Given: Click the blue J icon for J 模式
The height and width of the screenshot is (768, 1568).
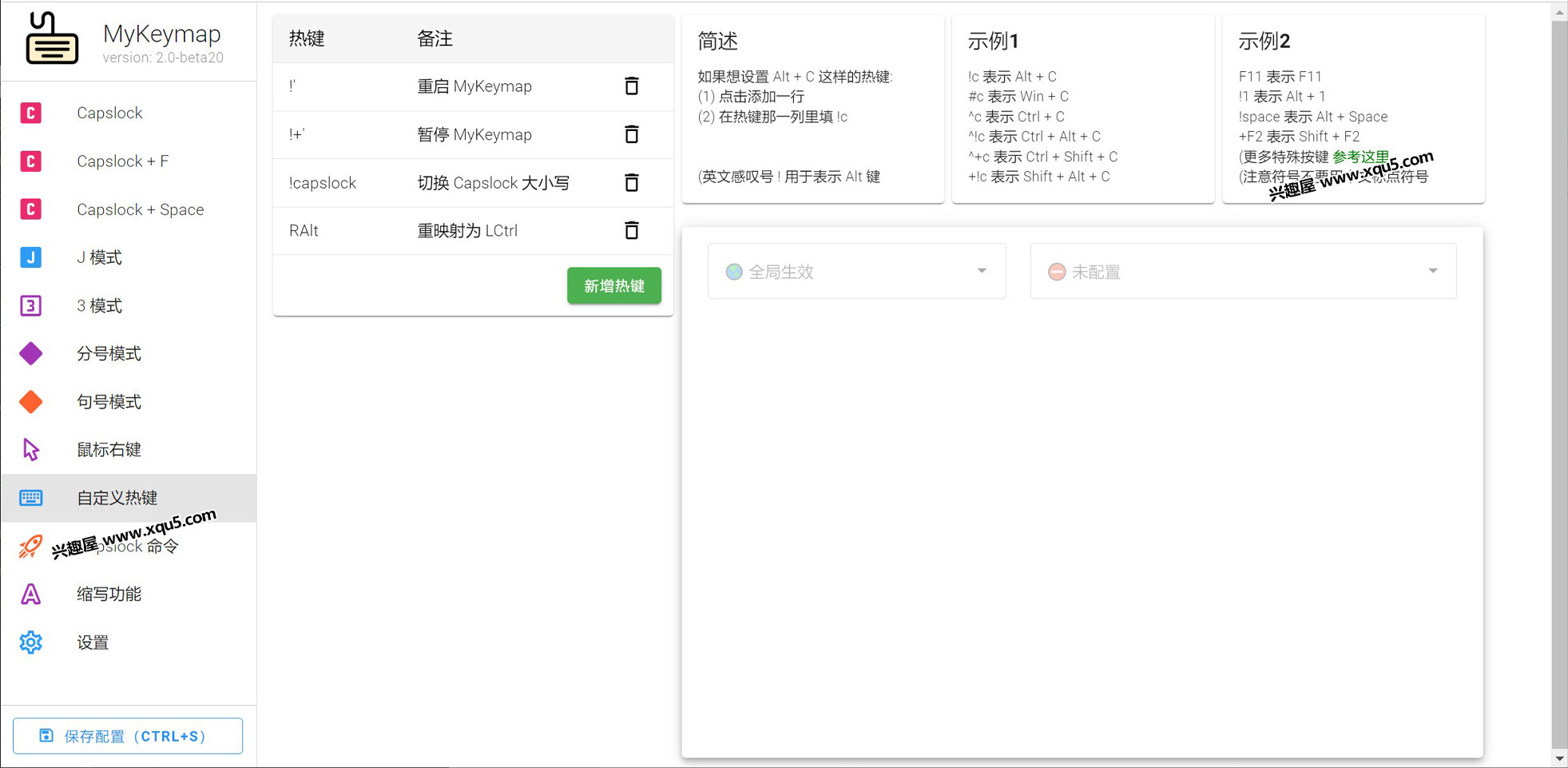Looking at the screenshot, I should pos(30,257).
